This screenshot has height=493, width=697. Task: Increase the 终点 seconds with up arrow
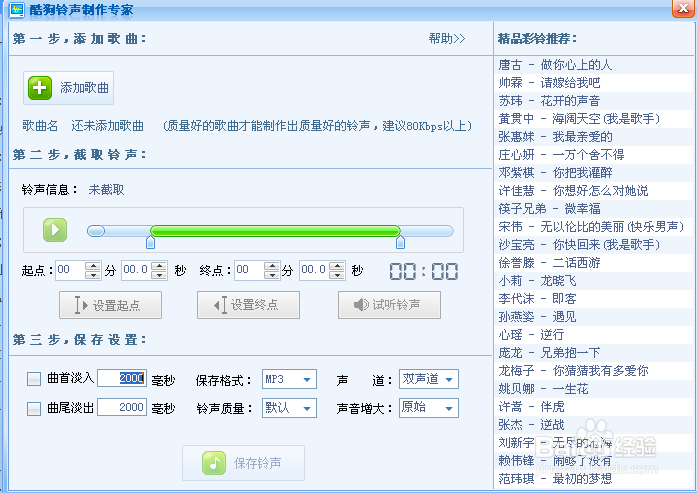337,265
